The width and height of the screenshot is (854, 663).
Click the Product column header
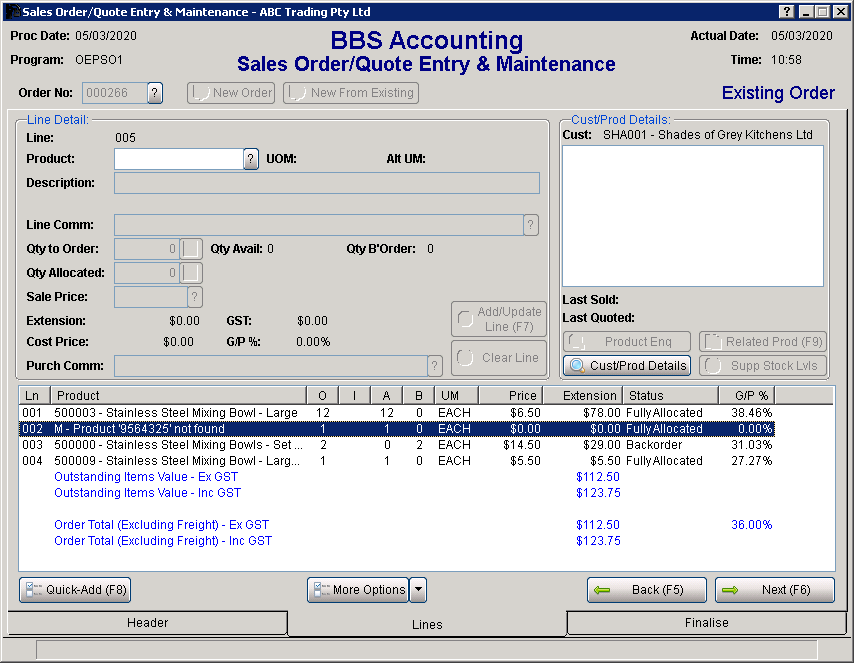177,396
